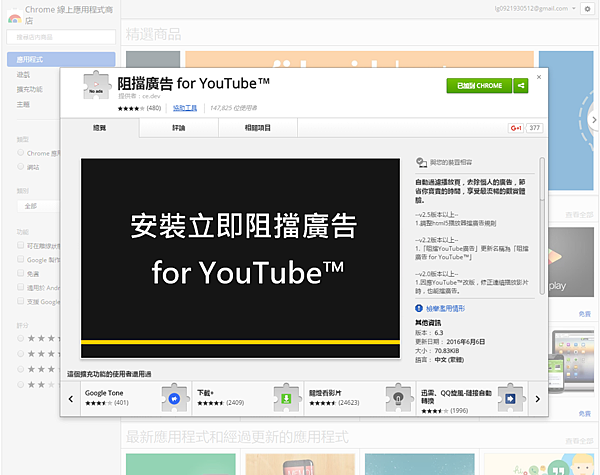Click version number 6.3 text
This screenshot has width=600, height=475.
pyautogui.click(x=439, y=333)
